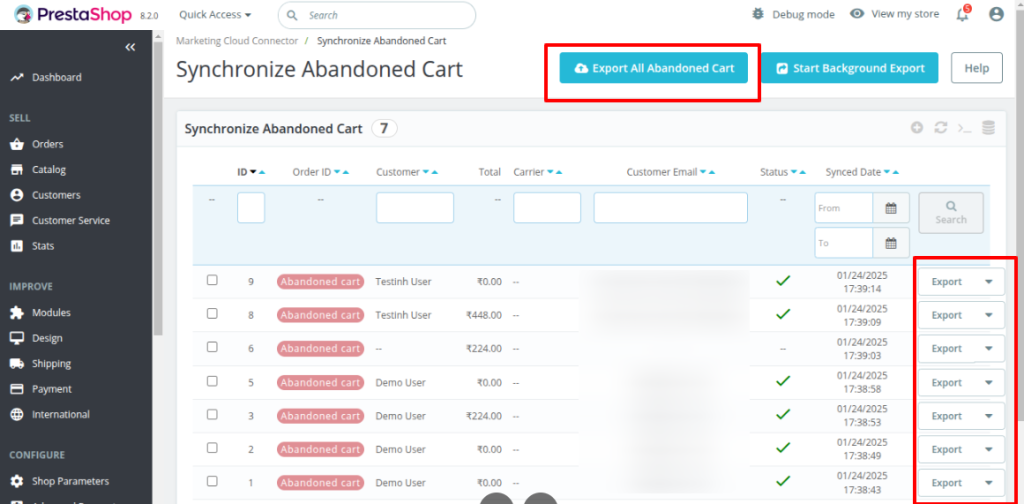
Task: Click Start Background Export button
Action: [x=850, y=68]
